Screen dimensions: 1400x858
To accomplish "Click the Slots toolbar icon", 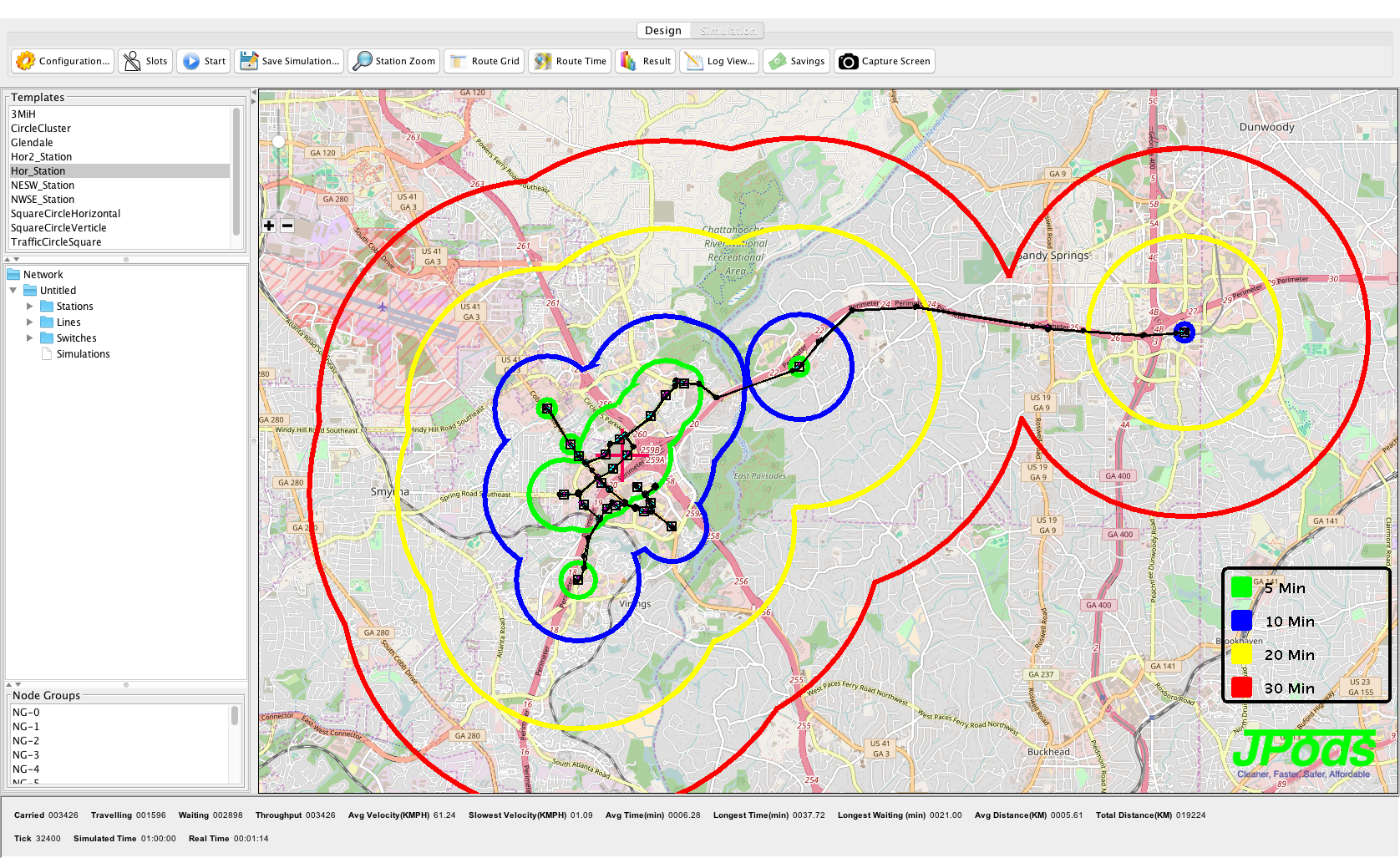I will tap(132, 61).
